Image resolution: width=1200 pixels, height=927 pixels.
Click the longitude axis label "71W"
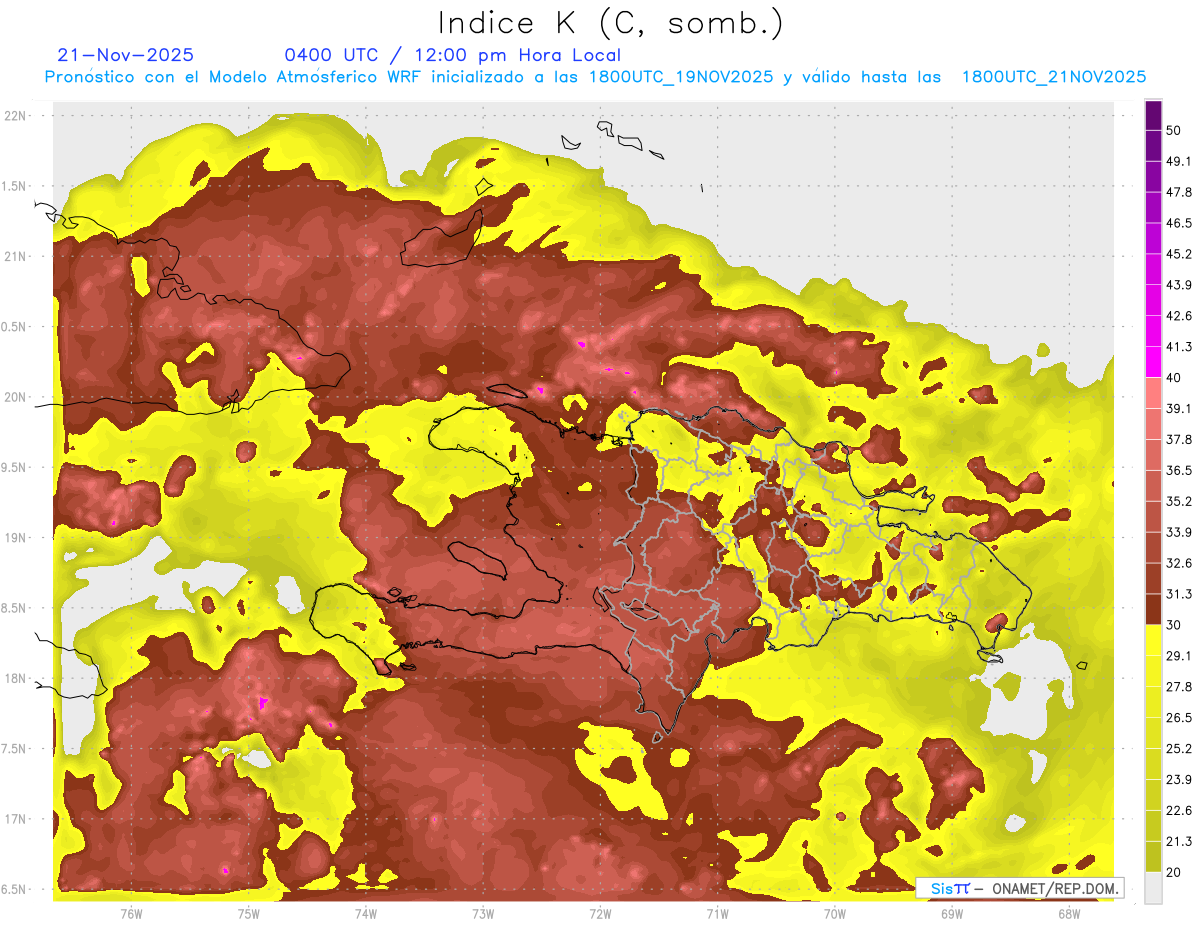717,914
